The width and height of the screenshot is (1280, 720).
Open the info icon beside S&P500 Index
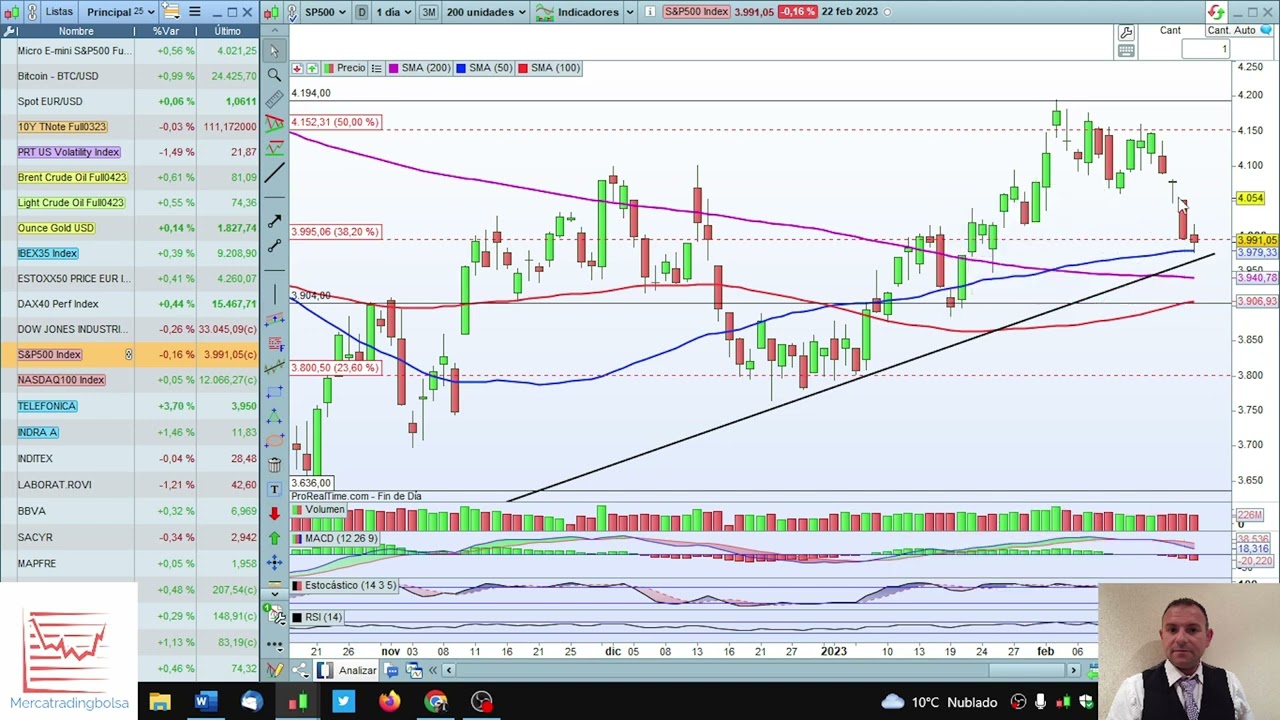click(x=650, y=12)
